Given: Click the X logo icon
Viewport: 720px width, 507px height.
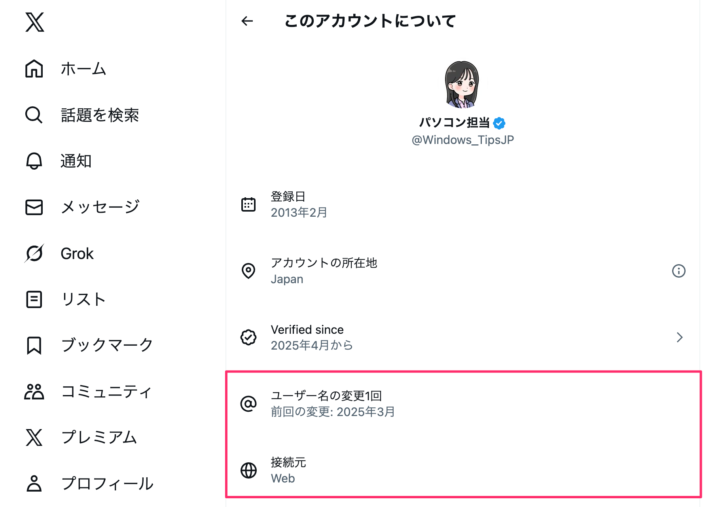Looking at the screenshot, I should (34, 22).
